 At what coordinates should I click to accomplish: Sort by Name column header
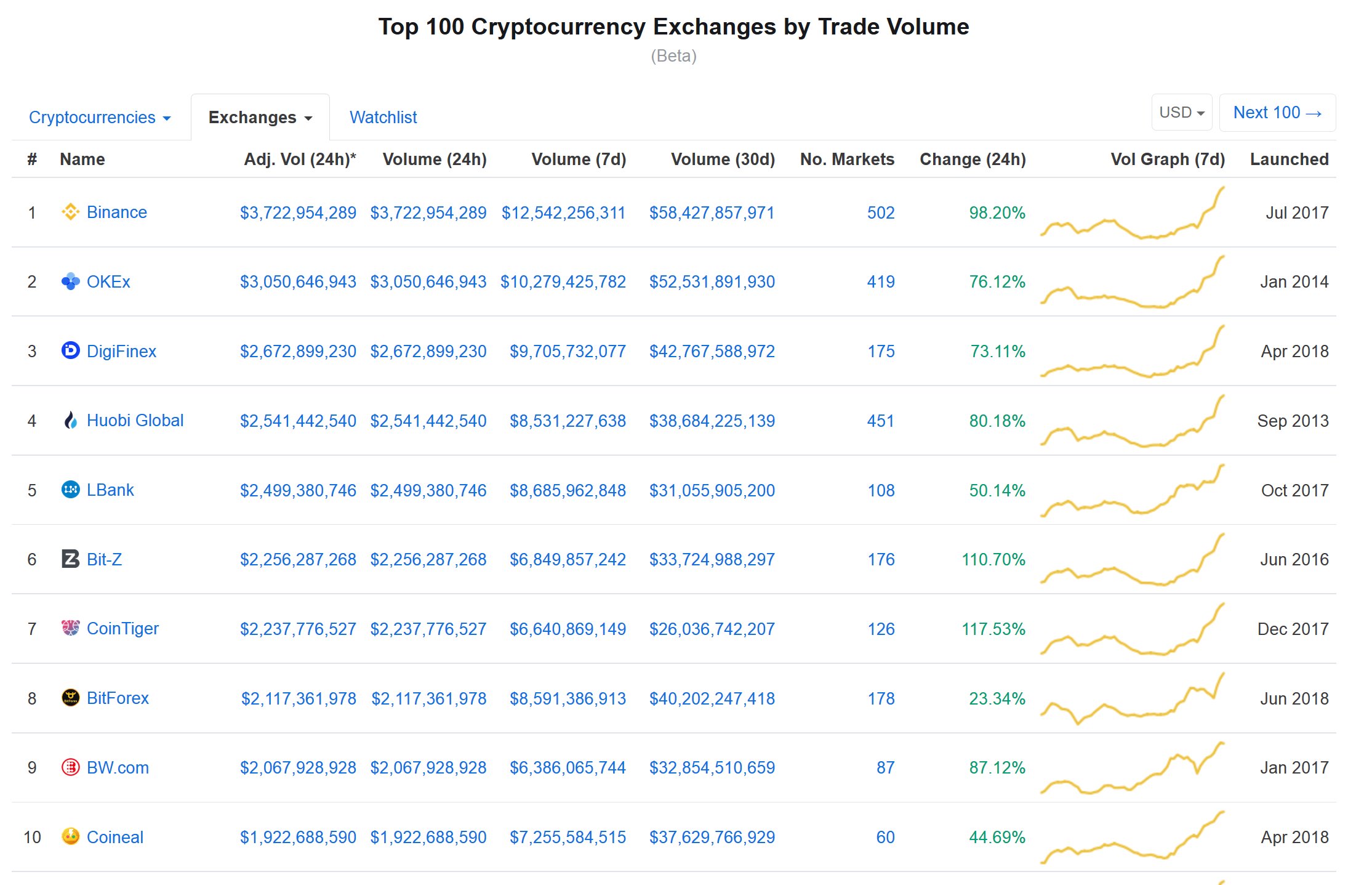point(82,159)
